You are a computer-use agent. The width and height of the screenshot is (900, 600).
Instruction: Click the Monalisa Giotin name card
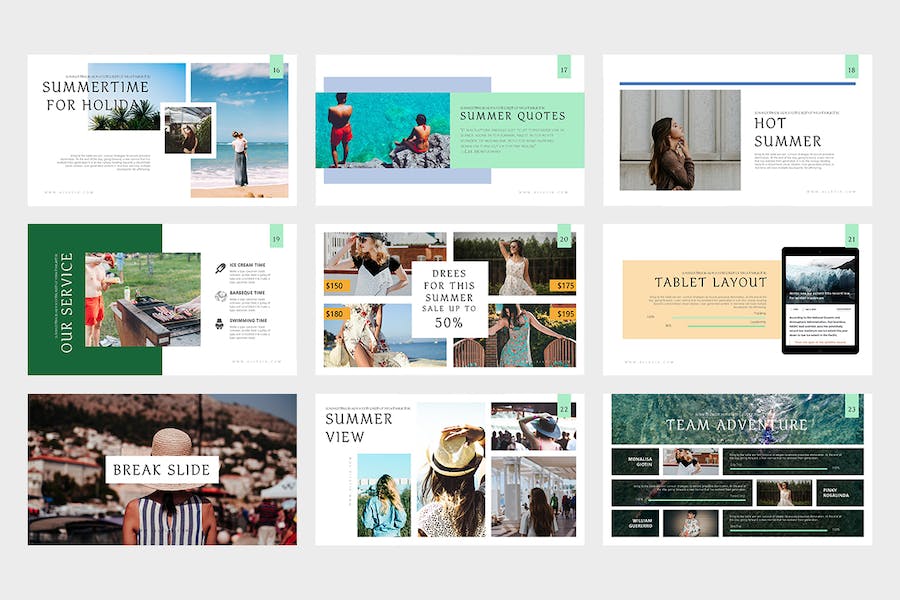(635, 462)
